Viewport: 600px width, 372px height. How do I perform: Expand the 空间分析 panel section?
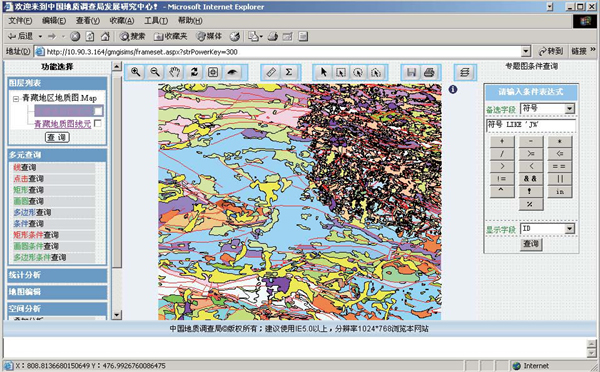[x=57, y=308]
